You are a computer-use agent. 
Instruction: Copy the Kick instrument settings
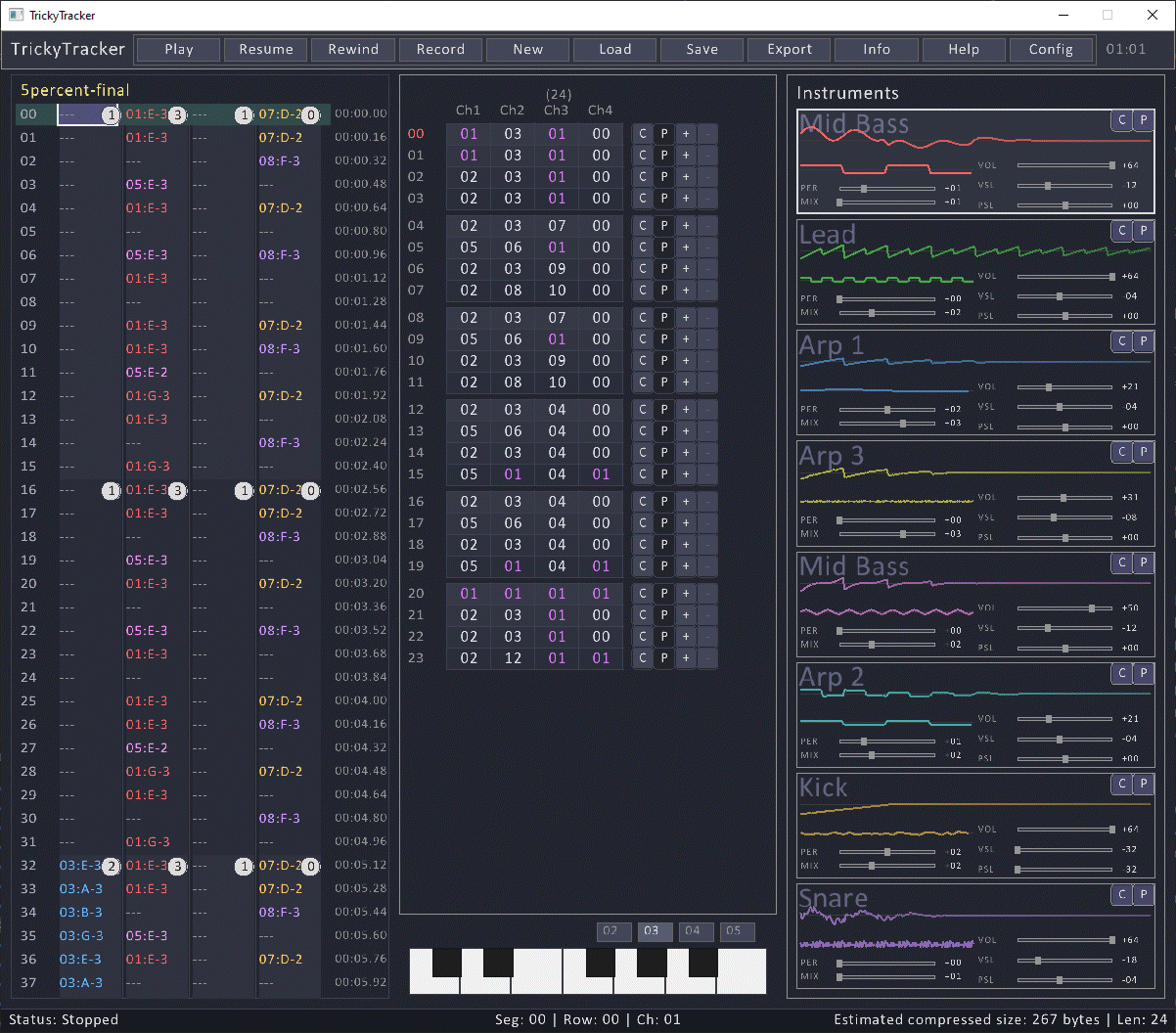click(1121, 784)
